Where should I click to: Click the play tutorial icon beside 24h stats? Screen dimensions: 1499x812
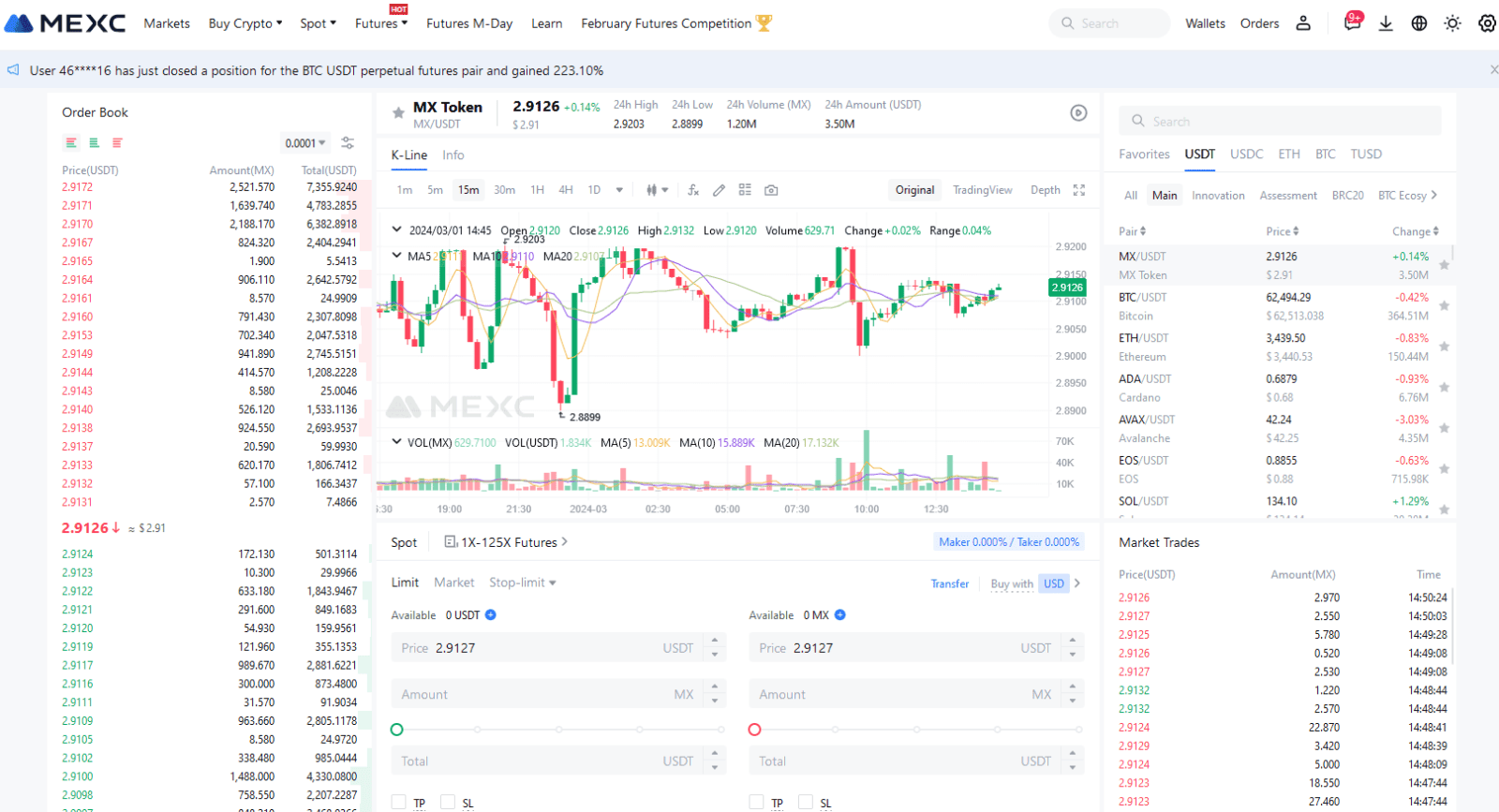[1079, 113]
